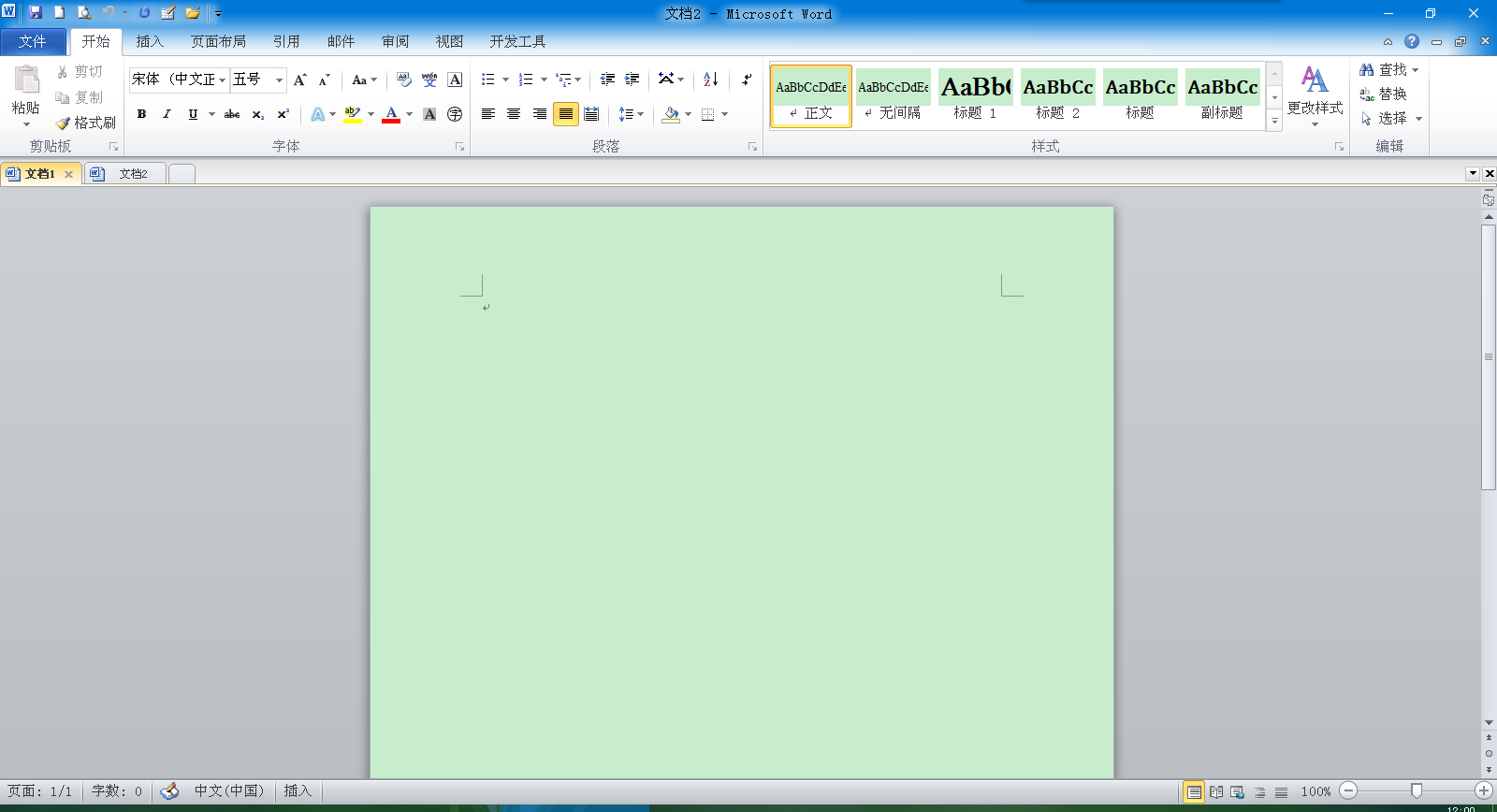Viewport: 1497px width, 812px height.
Task: Click the Decrease Indent icon
Action: tap(607, 80)
